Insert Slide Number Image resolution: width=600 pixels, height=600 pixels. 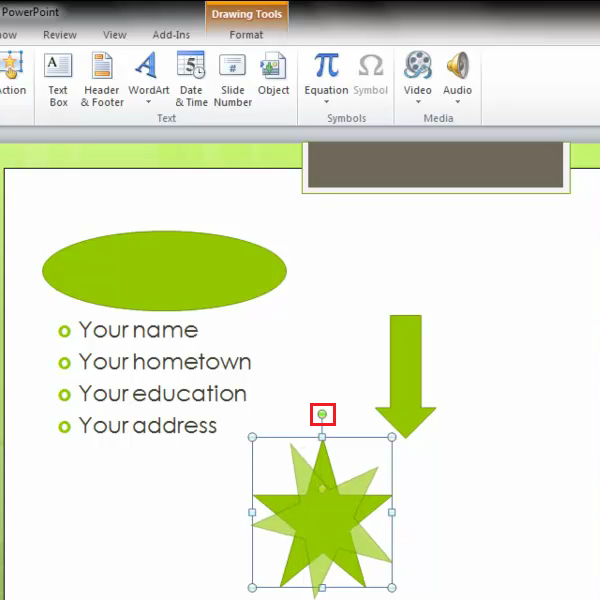click(232, 80)
